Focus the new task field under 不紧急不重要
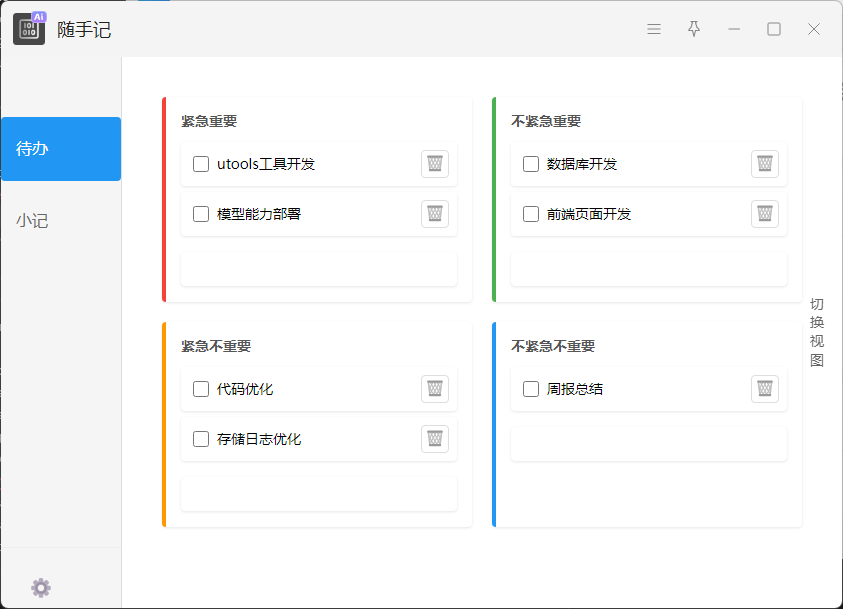Image resolution: width=843 pixels, height=609 pixels. point(649,443)
